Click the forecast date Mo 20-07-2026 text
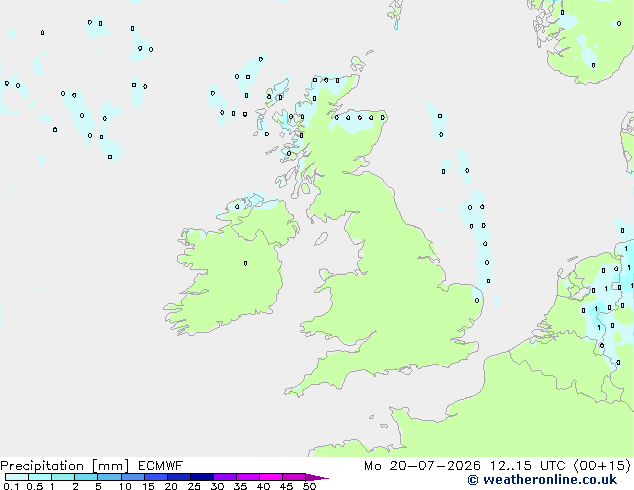Viewport: 634px width, 490px height. [422, 466]
